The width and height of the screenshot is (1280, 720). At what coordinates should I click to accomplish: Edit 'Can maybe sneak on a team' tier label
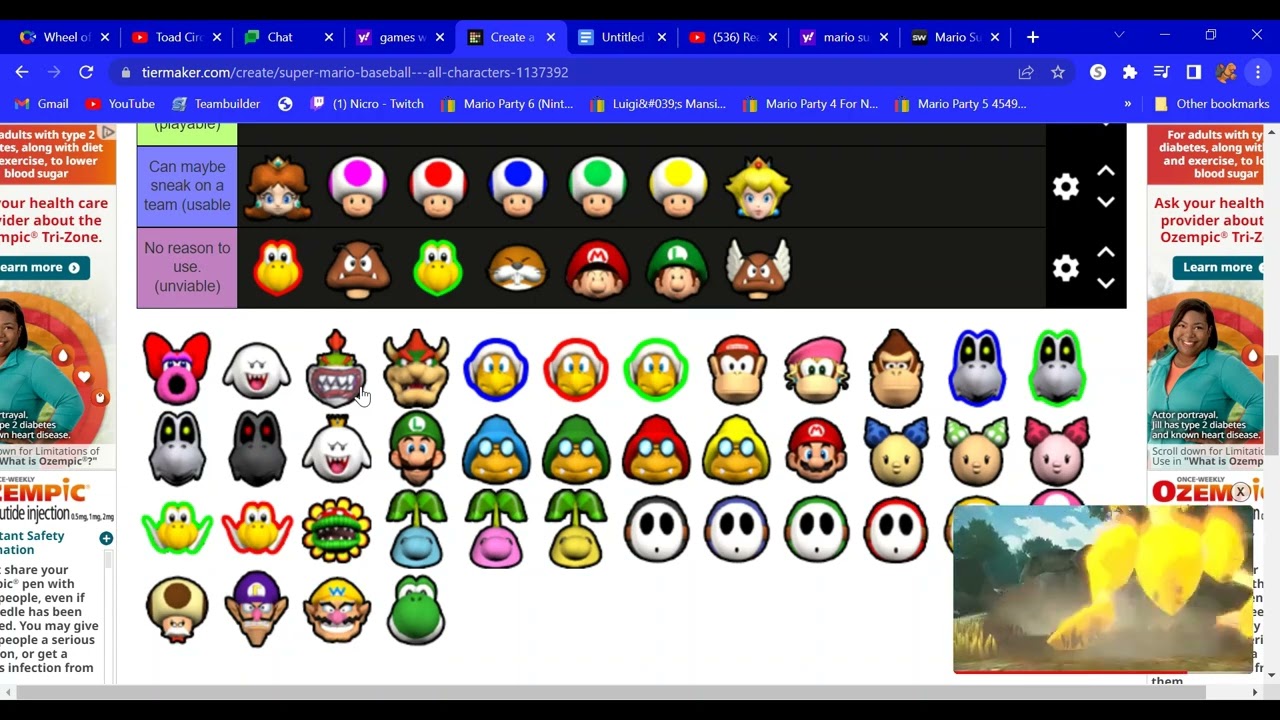click(187, 186)
